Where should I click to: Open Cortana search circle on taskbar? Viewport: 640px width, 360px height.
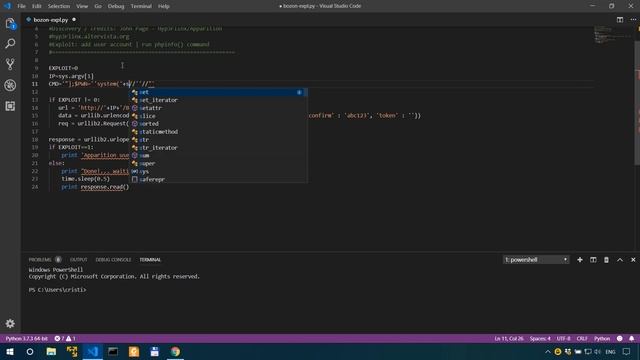[30, 351]
